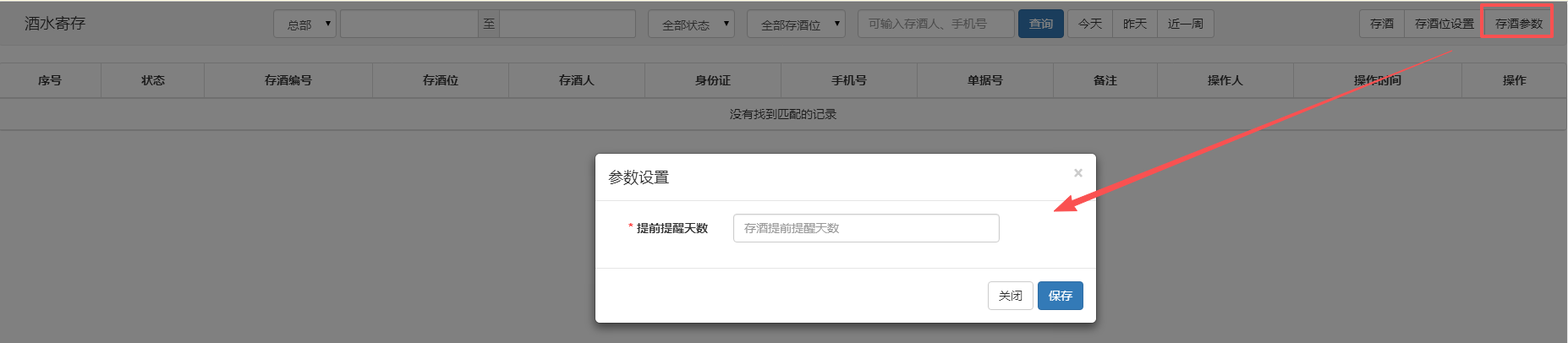Click the 单据号 column header
This screenshot has width=1568, height=343.
985,80
